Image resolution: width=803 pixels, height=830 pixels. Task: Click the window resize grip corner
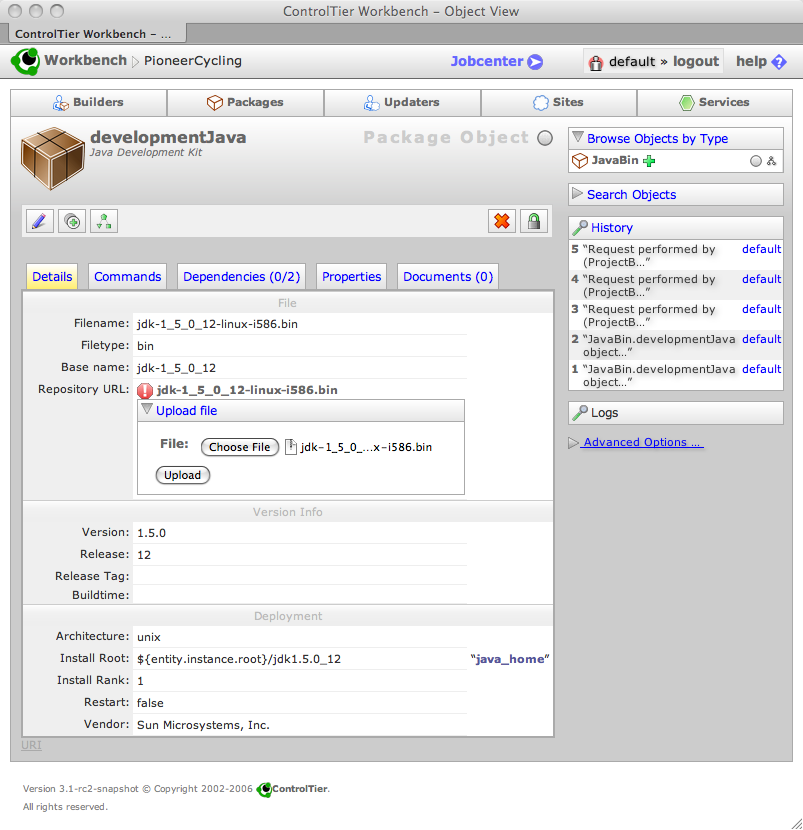(796, 823)
